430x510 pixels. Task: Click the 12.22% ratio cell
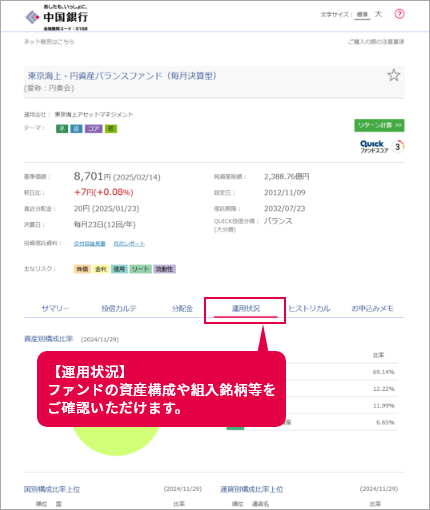(x=384, y=389)
